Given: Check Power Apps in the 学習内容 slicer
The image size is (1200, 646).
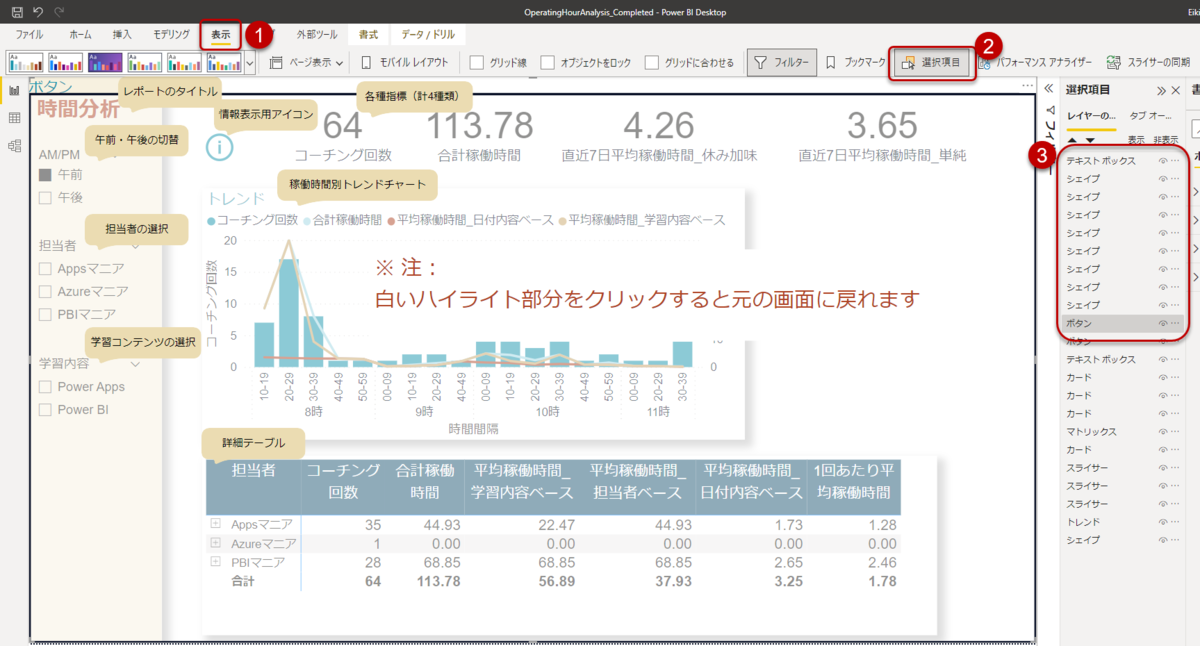Looking at the screenshot, I should click(x=45, y=386).
